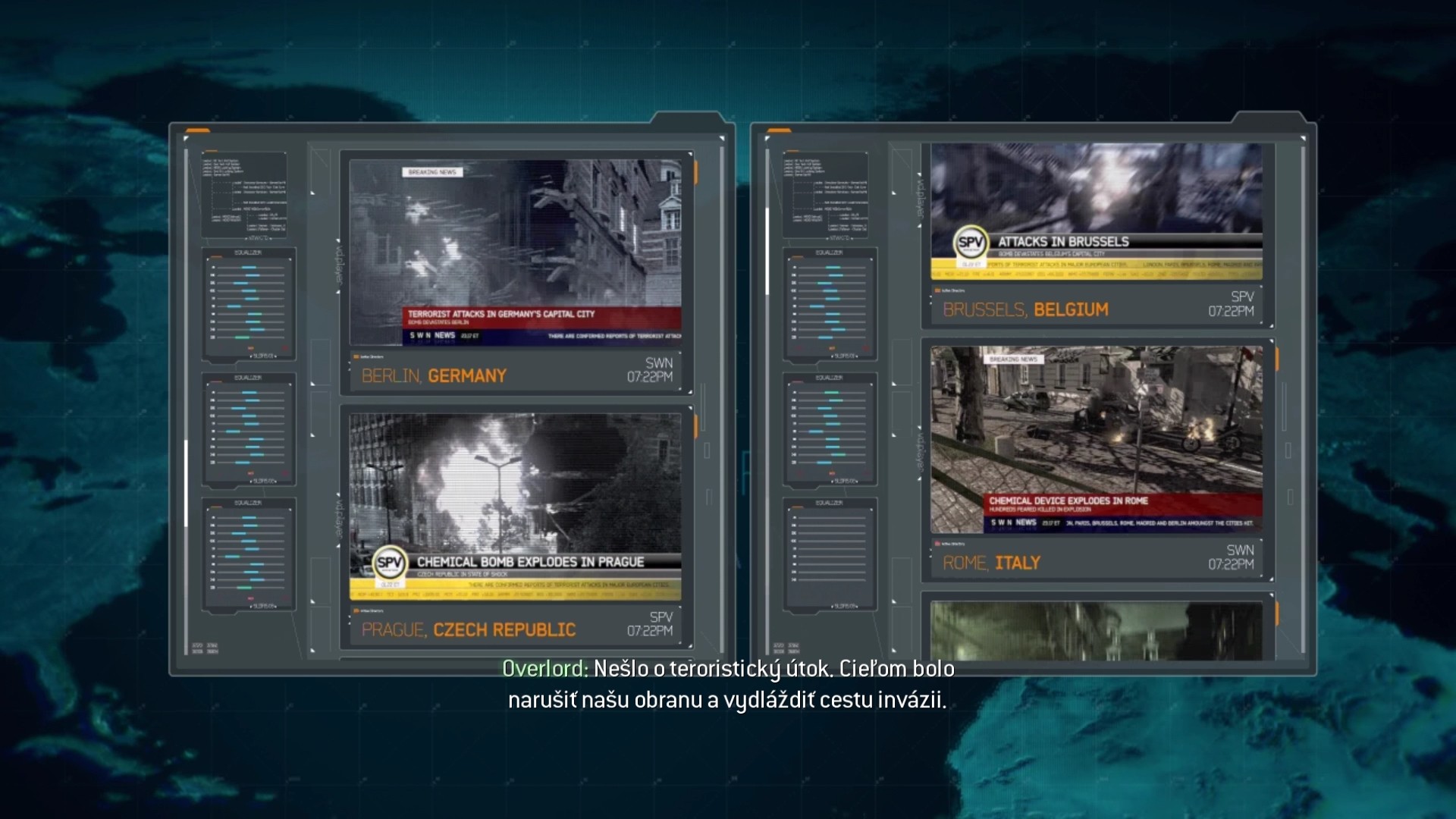Select the 'PRAGUE, CZECH REPUBLIC' location label
1456x819 pixels.
coord(469,630)
